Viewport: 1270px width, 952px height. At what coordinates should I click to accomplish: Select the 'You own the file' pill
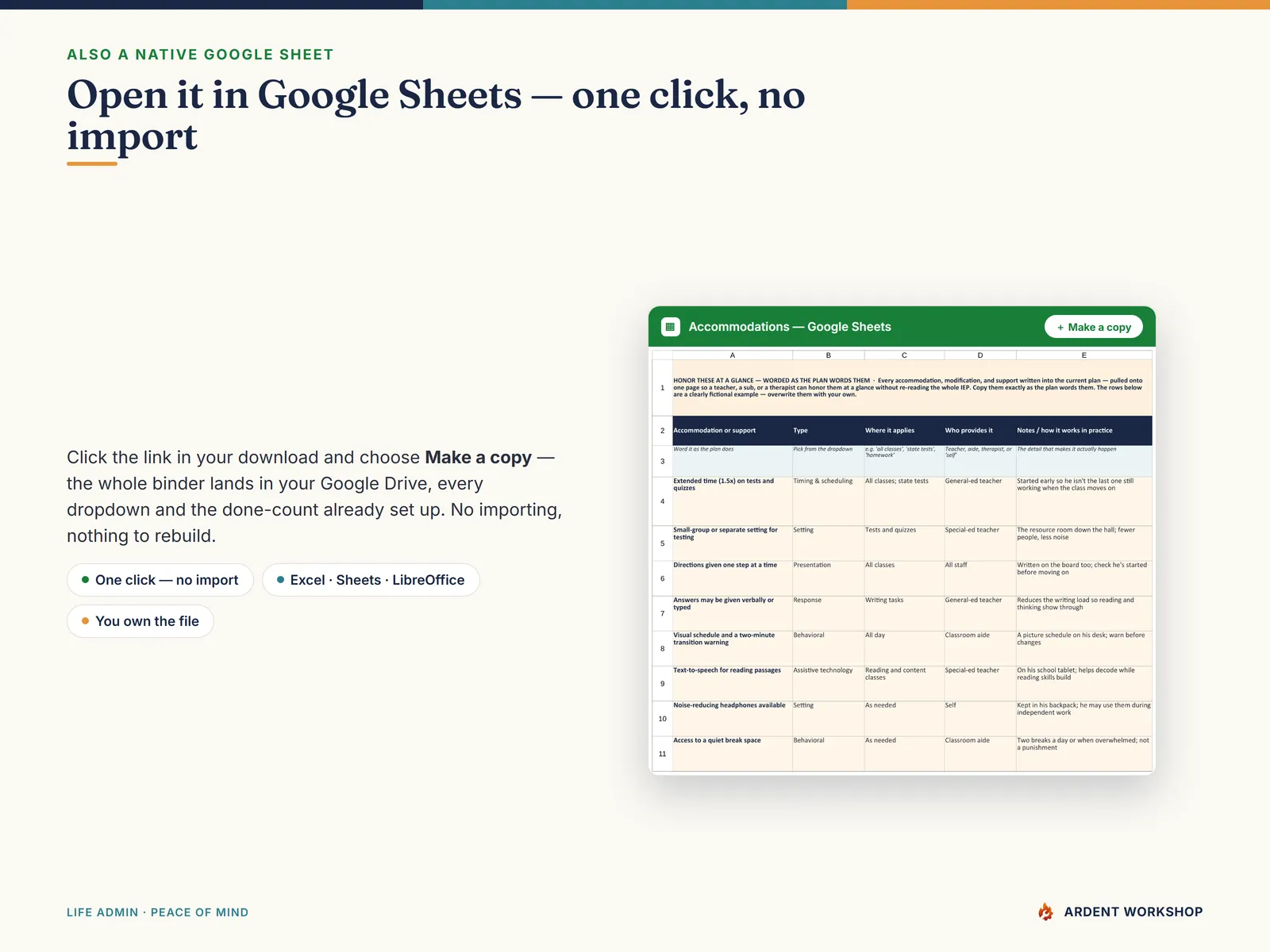[x=140, y=621]
